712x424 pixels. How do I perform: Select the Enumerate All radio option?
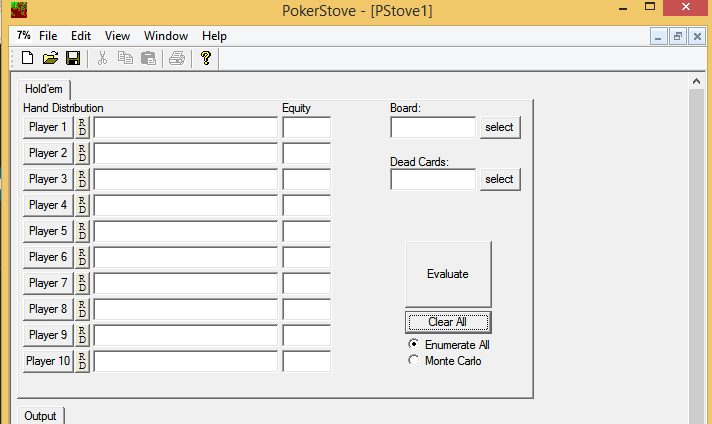414,345
